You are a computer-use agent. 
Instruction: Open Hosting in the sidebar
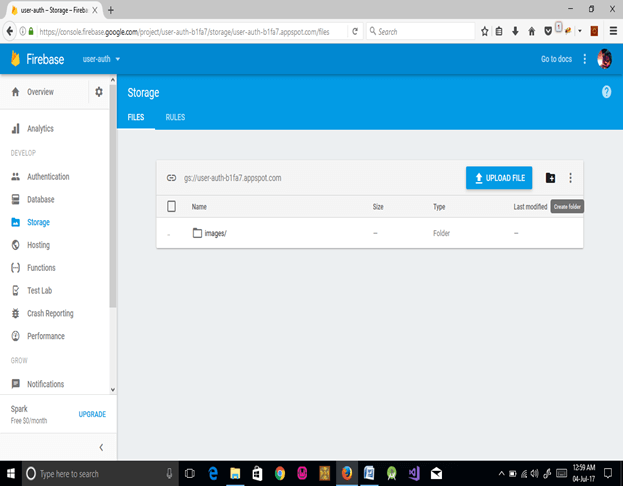tap(38, 245)
